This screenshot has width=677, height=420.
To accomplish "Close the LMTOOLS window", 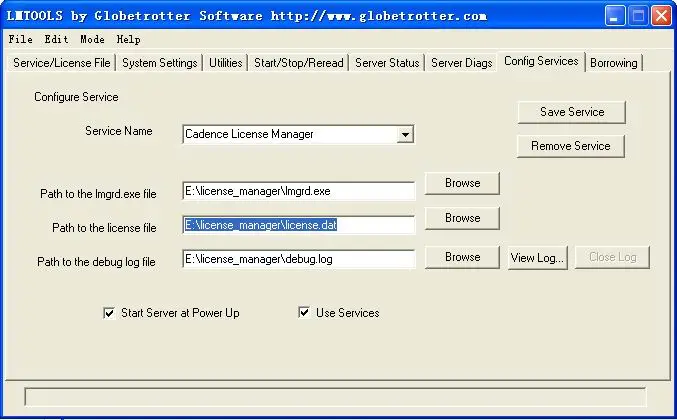I will click(661, 16).
